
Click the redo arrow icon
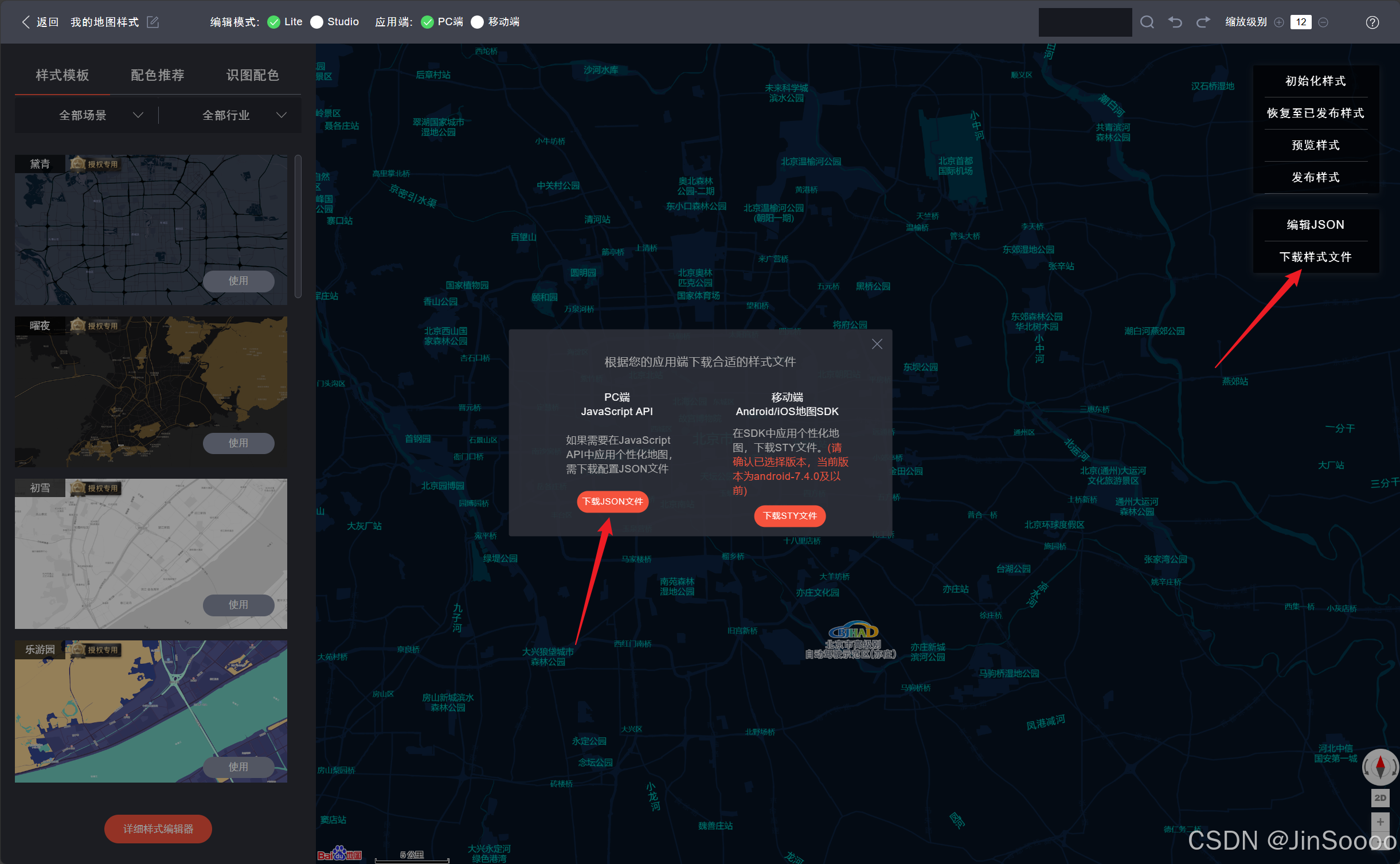click(1202, 22)
